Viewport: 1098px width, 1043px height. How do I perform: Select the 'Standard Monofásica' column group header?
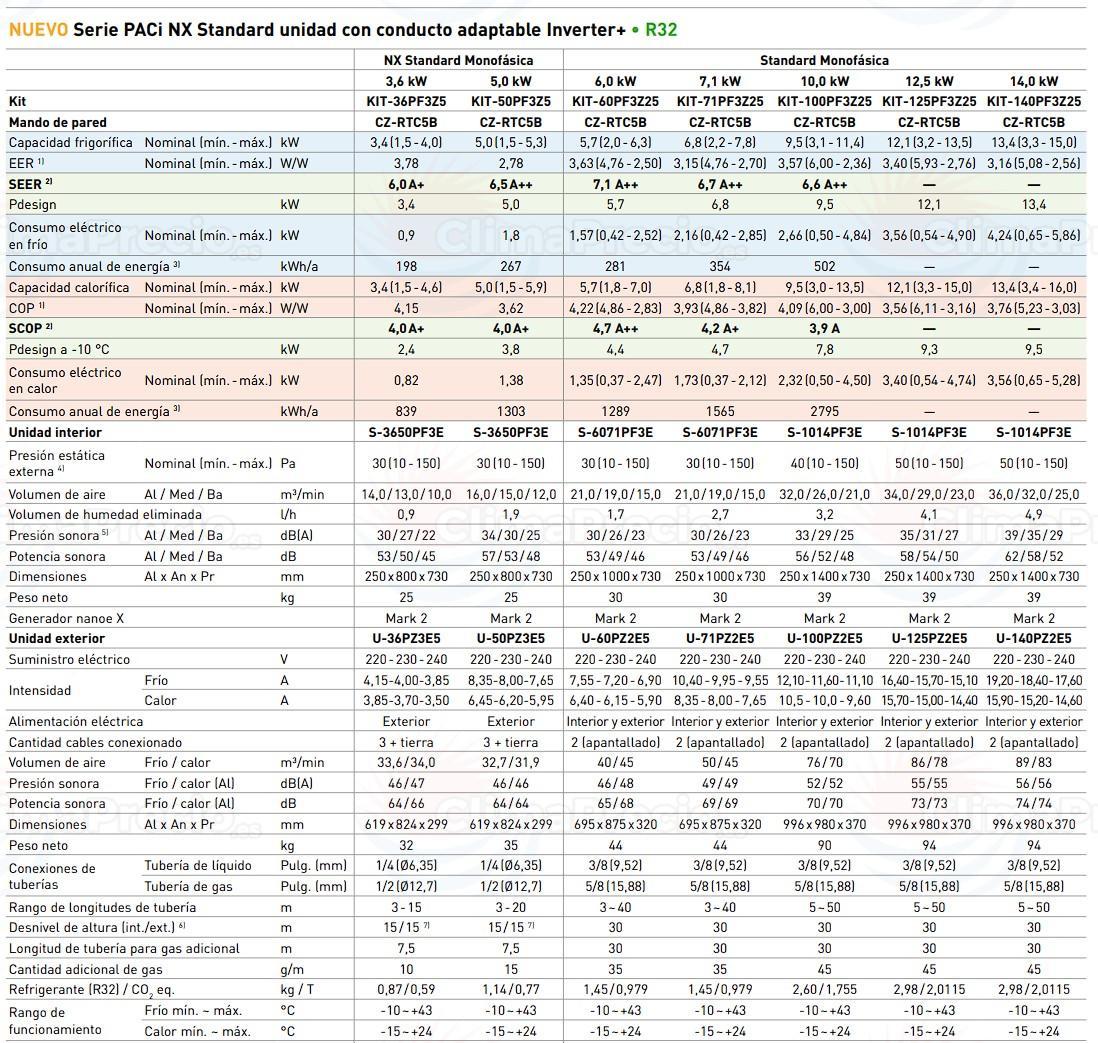coord(824,60)
